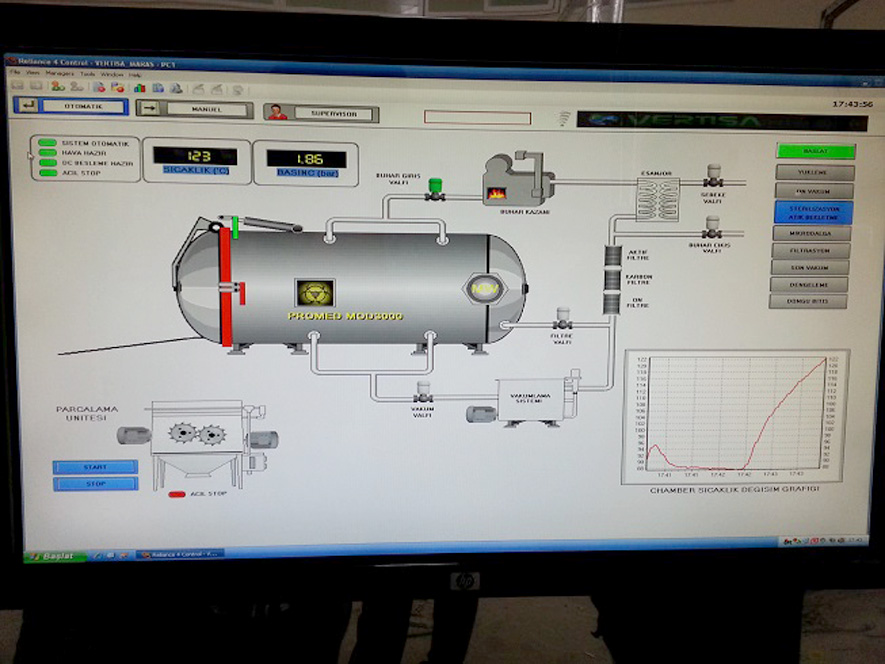Select the YUKLEME stage button
Image resolution: width=885 pixels, height=664 pixels.
point(814,172)
